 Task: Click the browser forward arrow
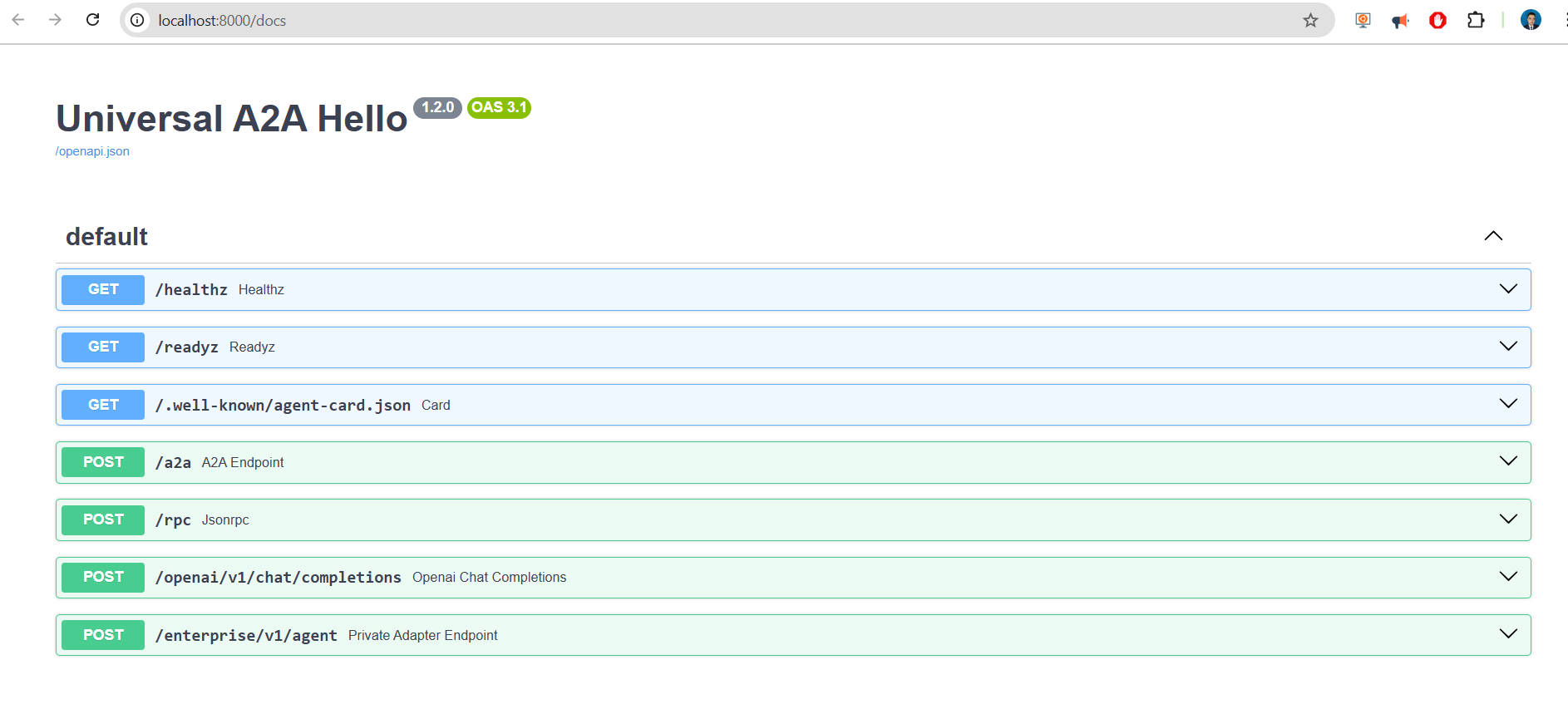point(55,20)
